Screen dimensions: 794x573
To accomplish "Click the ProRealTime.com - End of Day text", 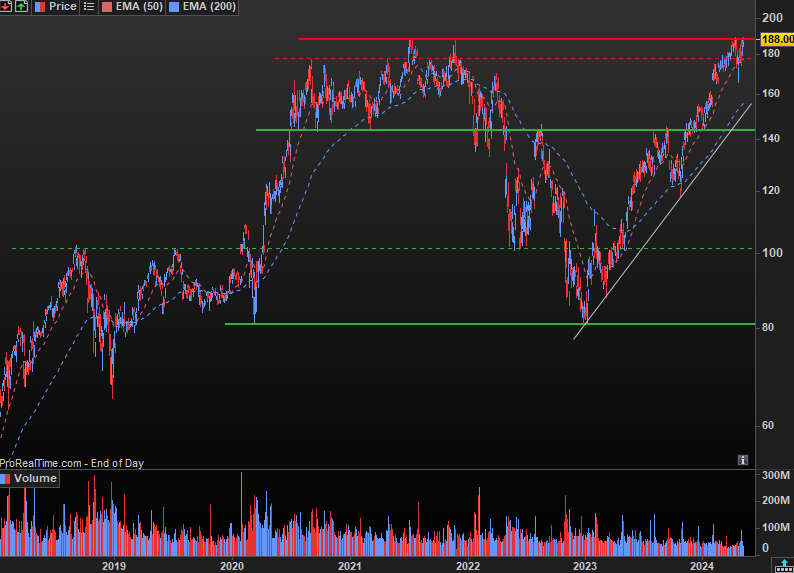I will point(72,463).
